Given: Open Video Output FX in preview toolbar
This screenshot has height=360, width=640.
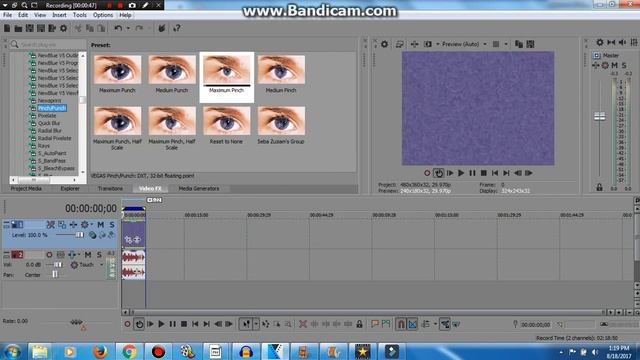Looking at the screenshot, I should (x=414, y=44).
